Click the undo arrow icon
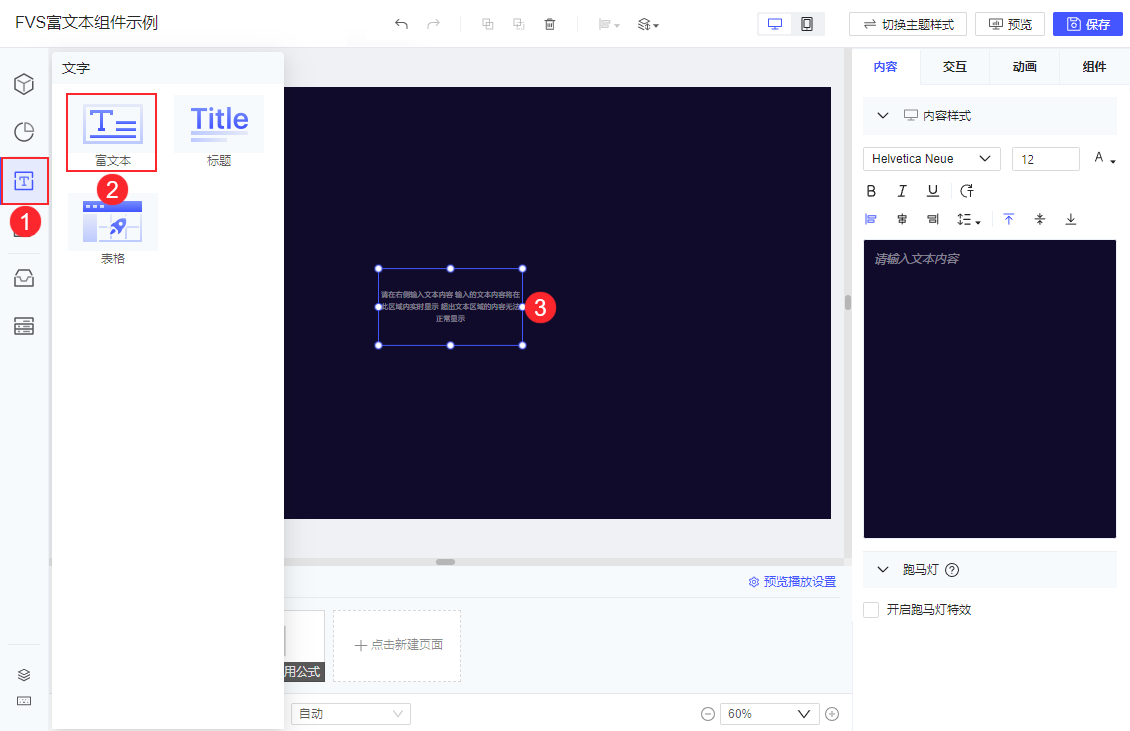The height and width of the screenshot is (731, 1130). coord(401,25)
